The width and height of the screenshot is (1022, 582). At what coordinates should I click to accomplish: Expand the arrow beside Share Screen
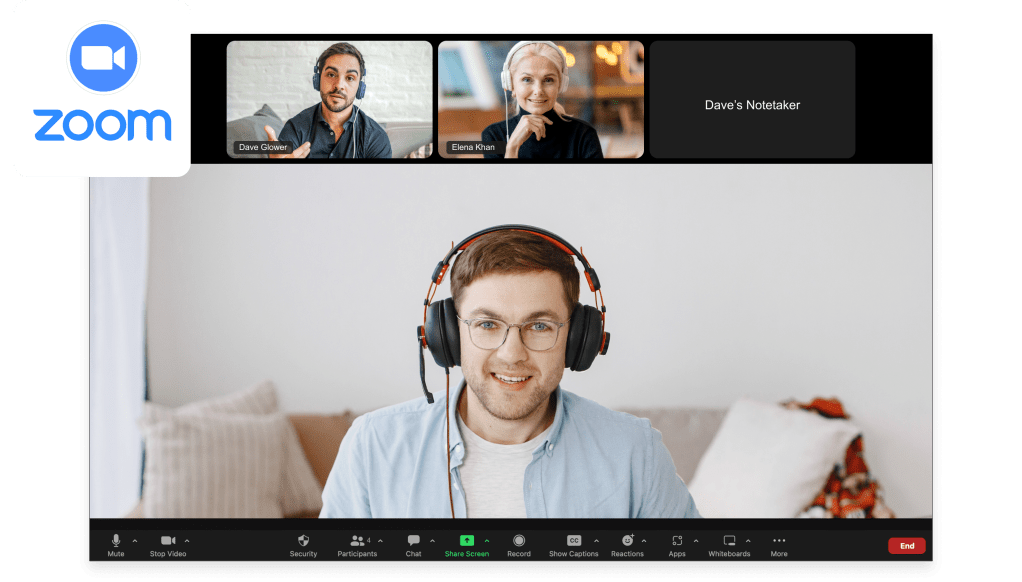click(487, 541)
